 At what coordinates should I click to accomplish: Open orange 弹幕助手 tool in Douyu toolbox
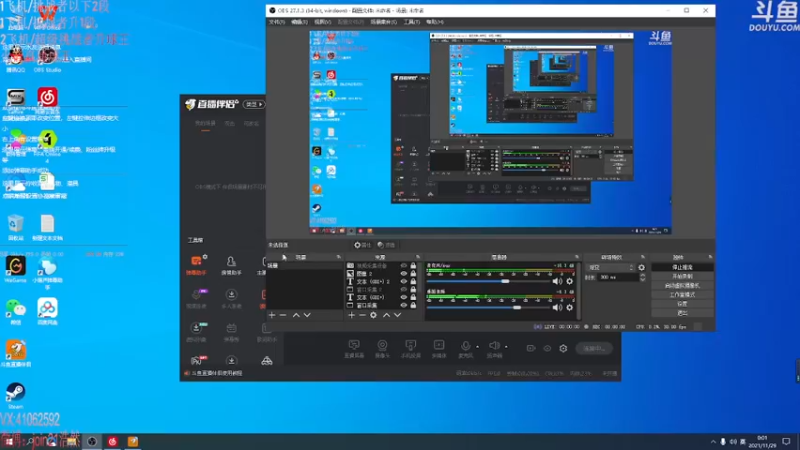click(196, 265)
